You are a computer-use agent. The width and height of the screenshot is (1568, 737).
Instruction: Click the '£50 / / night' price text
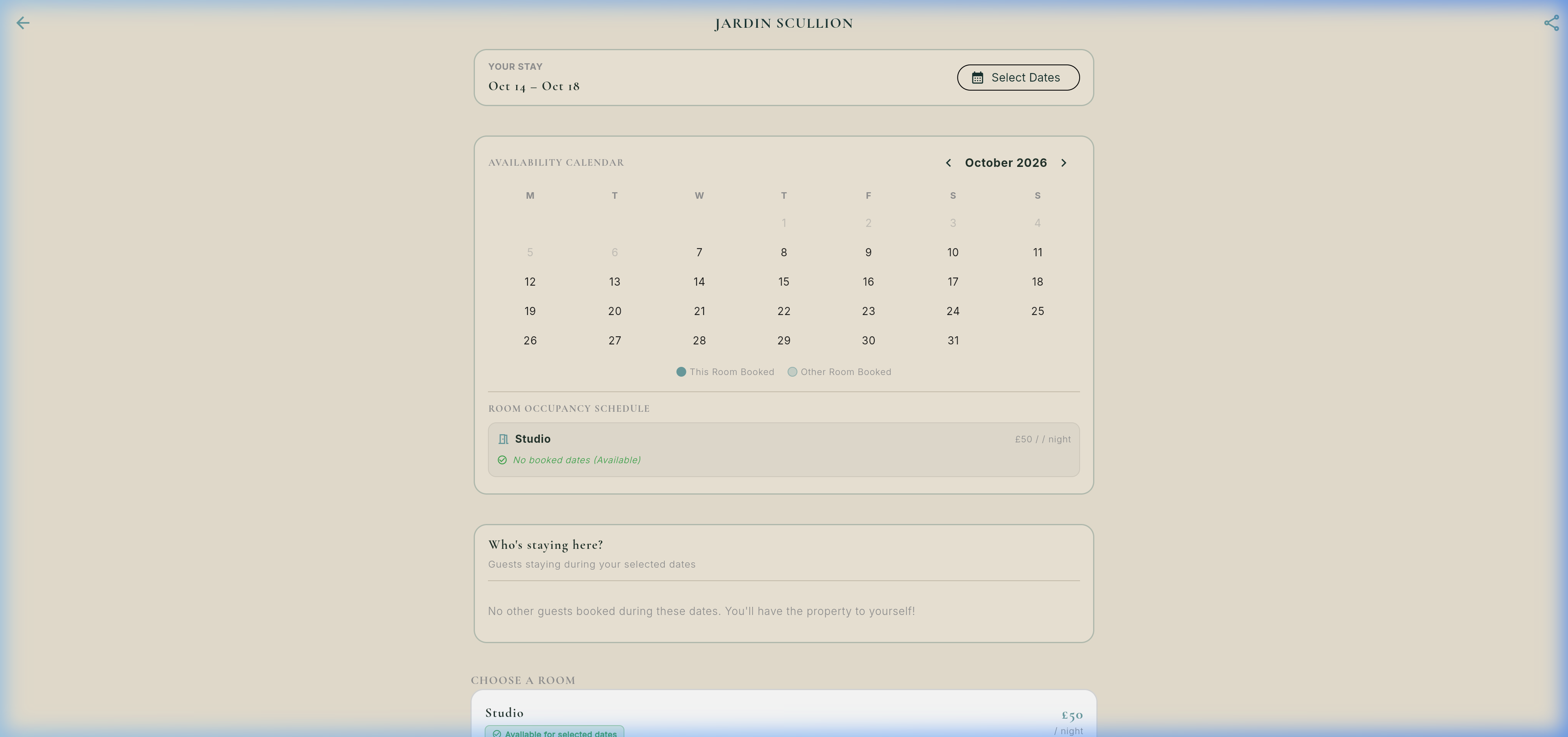[1043, 440]
